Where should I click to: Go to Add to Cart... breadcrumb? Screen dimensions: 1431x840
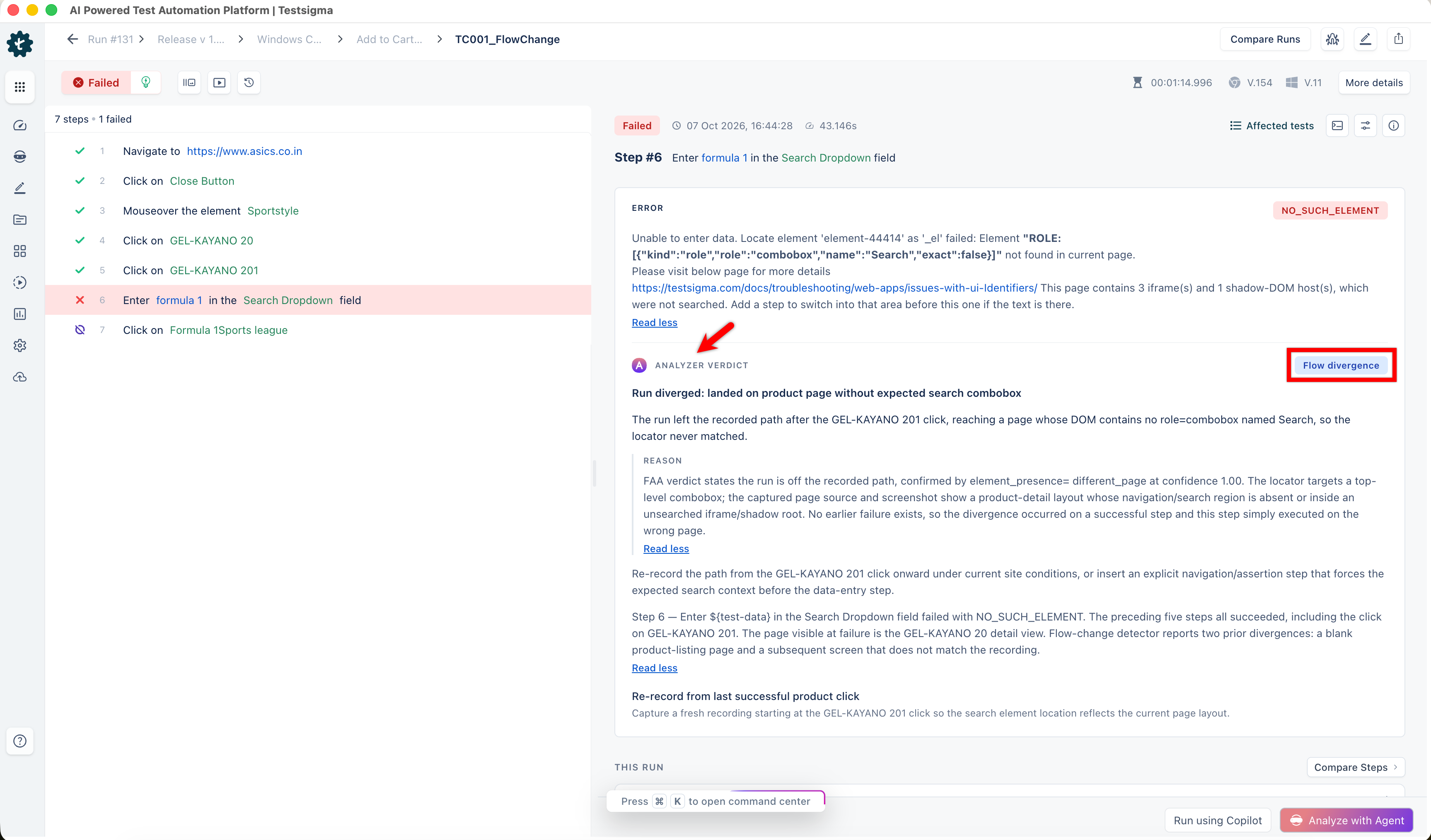coord(389,39)
